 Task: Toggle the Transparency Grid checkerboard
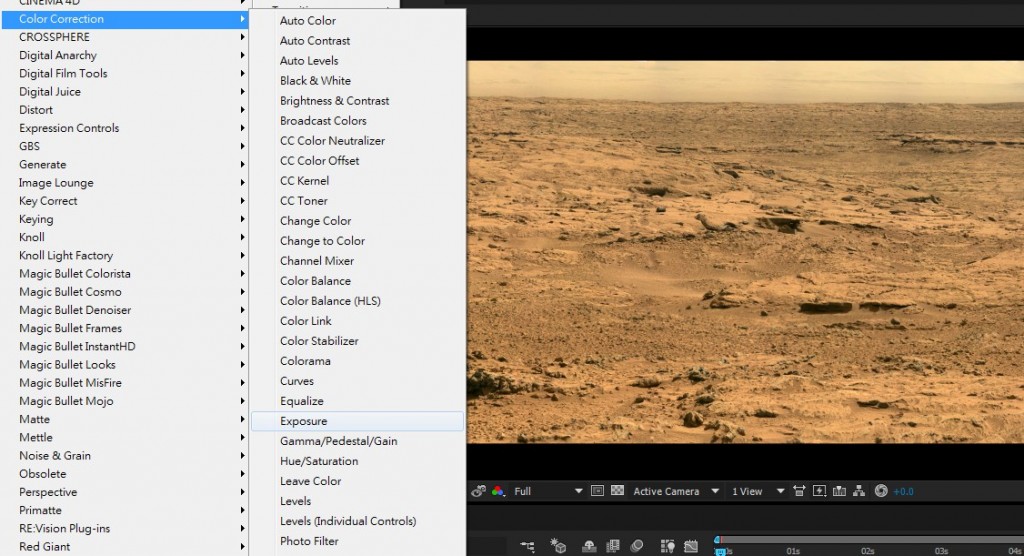(617, 491)
